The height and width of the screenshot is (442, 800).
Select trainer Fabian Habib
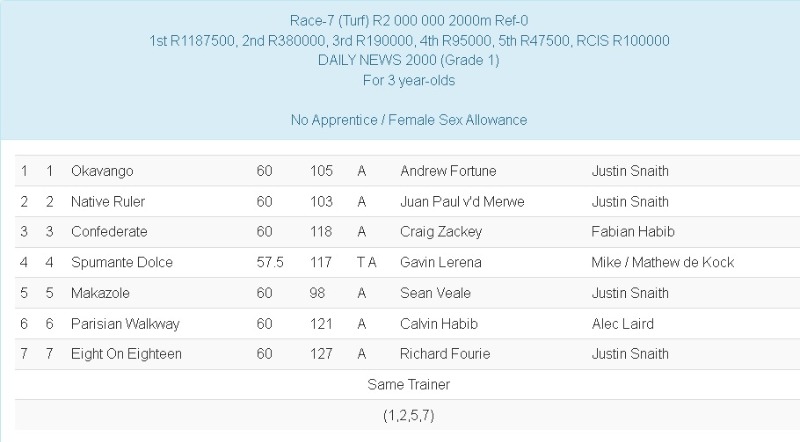coord(631,232)
